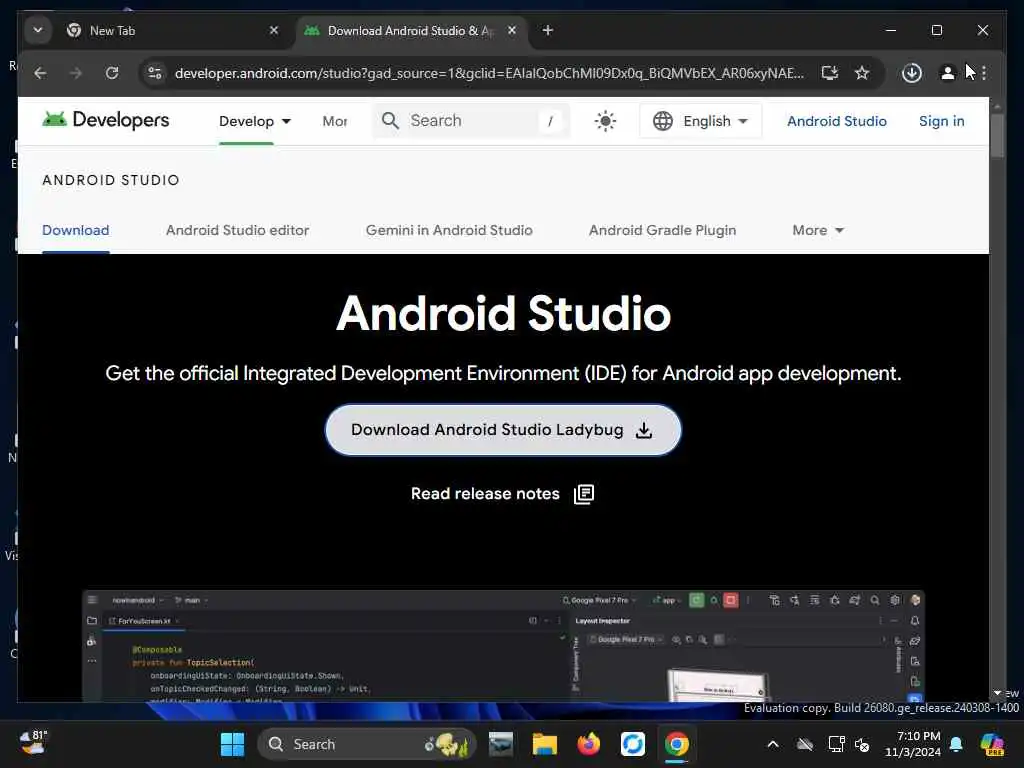Image resolution: width=1024 pixels, height=768 pixels.
Task: Click the Copilot preview icon on taskbar
Action: [992, 744]
